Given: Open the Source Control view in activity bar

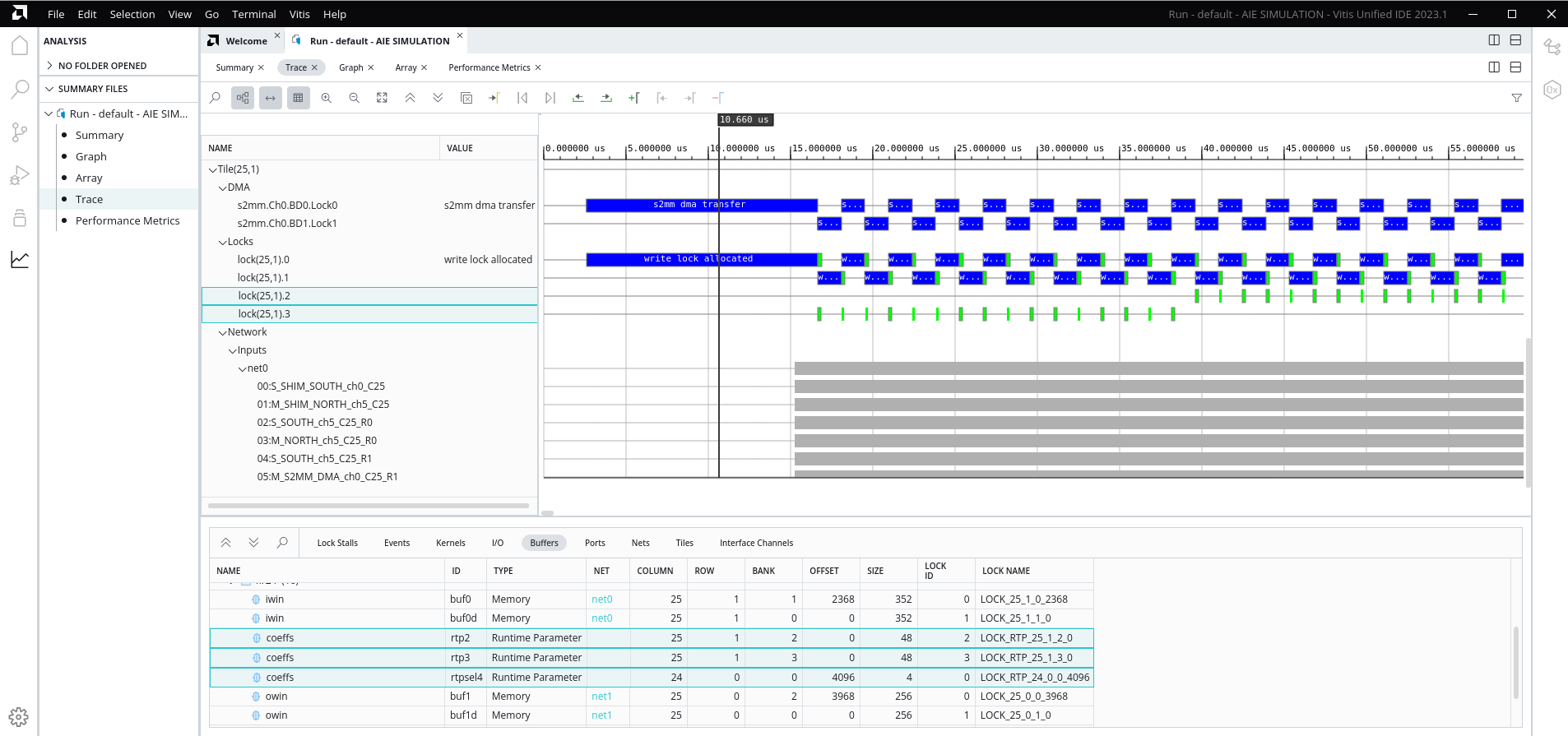Looking at the screenshot, I should pos(20,132).
